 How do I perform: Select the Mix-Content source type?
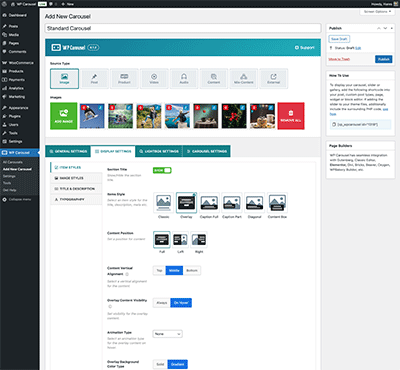244,79
